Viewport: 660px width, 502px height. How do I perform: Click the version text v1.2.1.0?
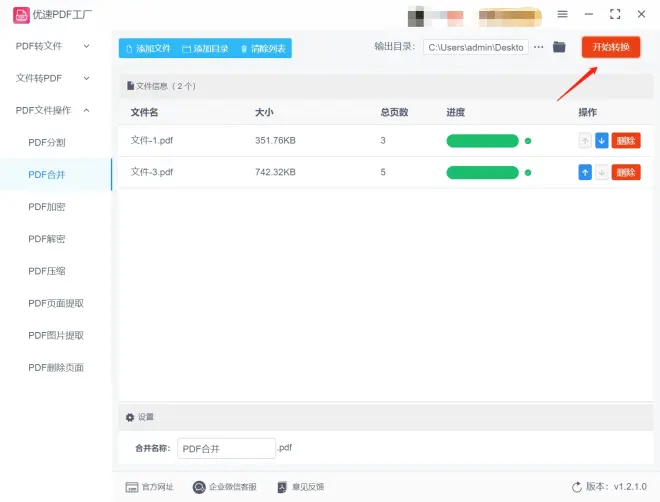click(x=630, y=487)
